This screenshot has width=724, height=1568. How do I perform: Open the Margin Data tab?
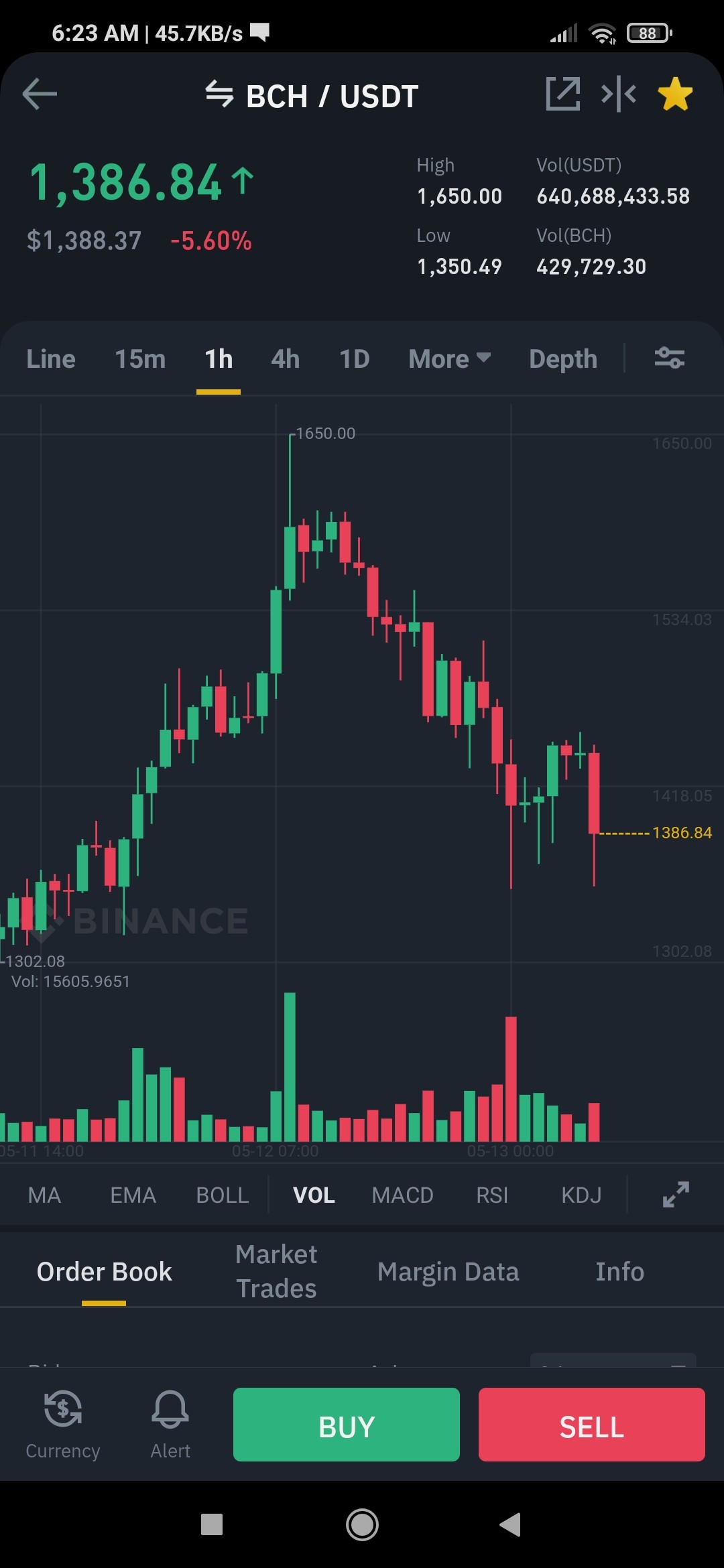tap(448, 1271)
